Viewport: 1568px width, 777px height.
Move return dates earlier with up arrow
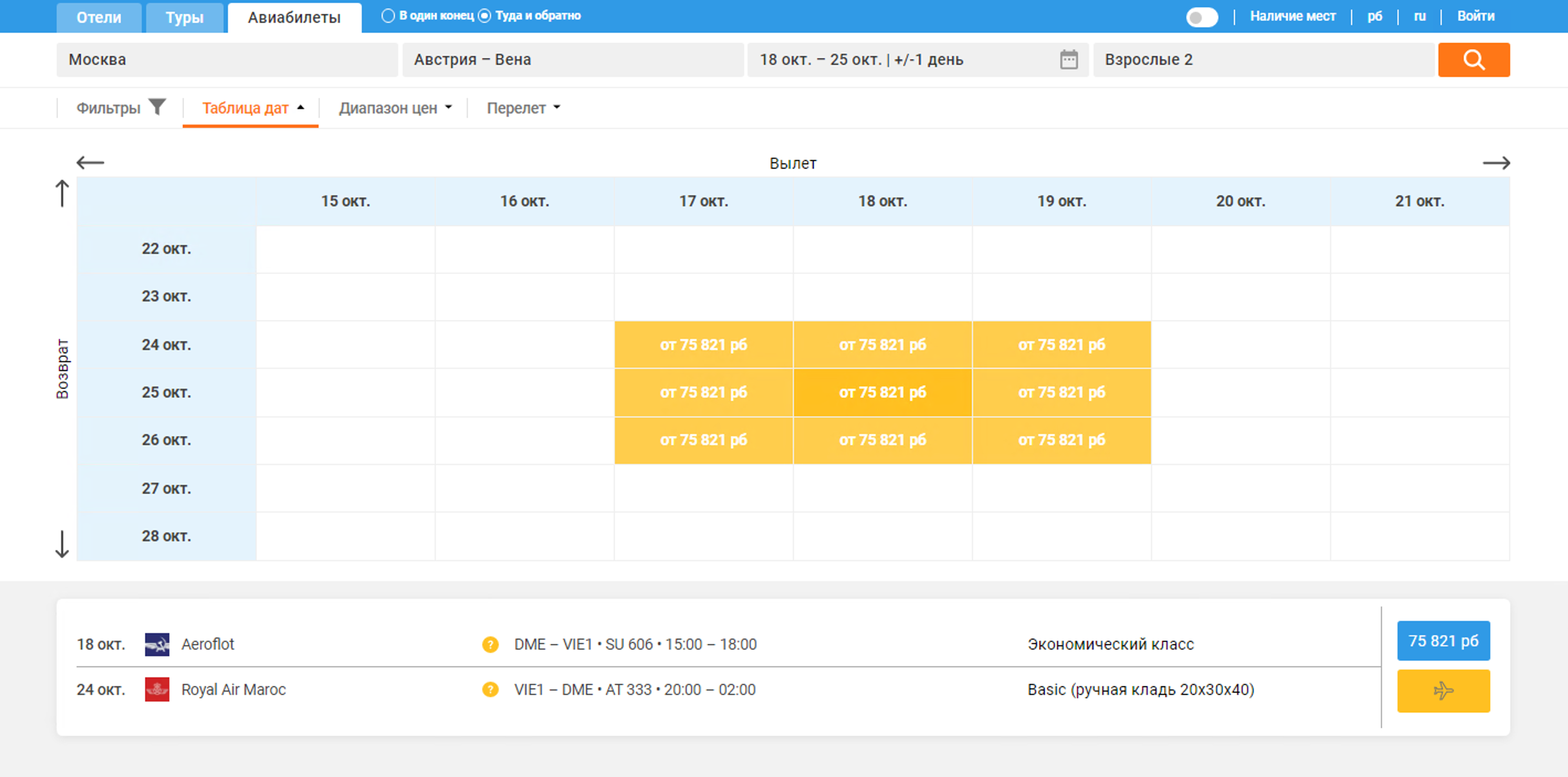coord(62,194)
